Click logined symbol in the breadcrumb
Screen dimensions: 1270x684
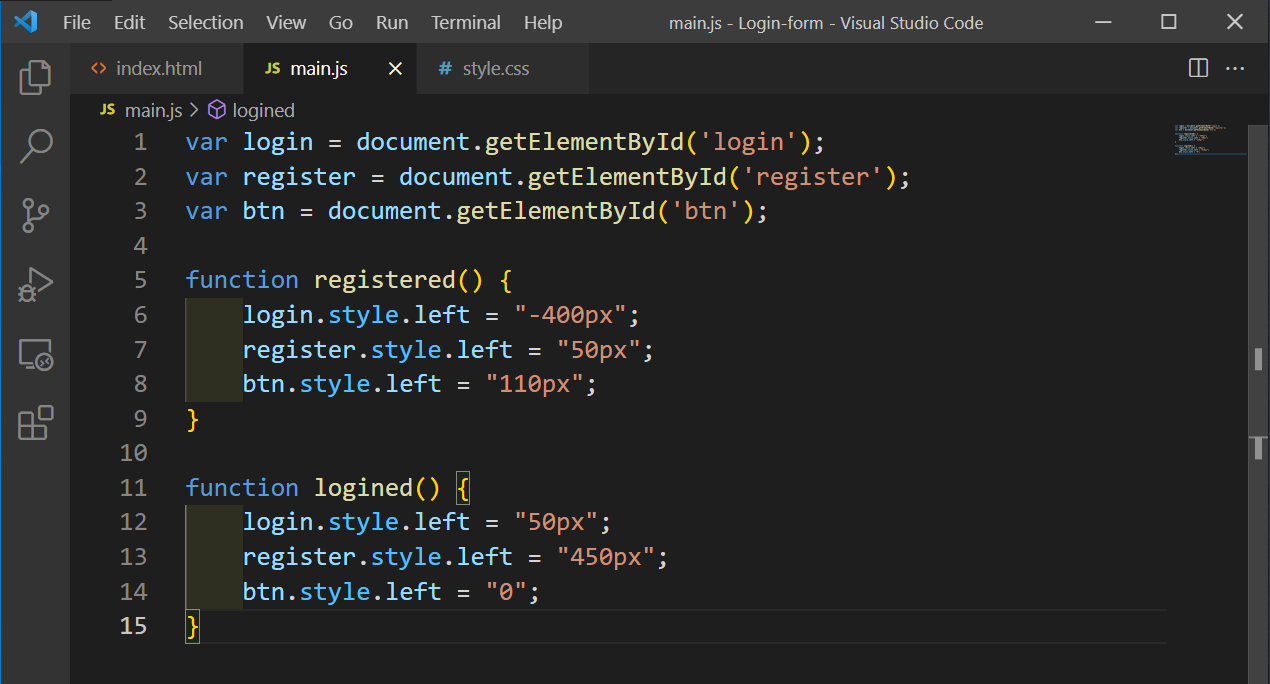tap(263, 110)
